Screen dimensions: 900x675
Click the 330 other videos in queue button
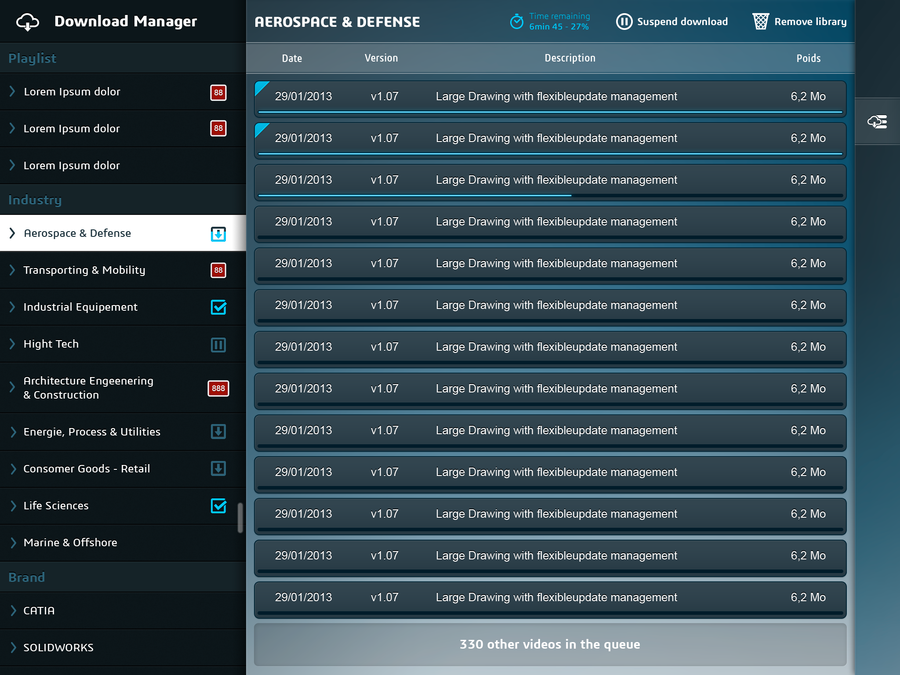(x=549, y=645)
